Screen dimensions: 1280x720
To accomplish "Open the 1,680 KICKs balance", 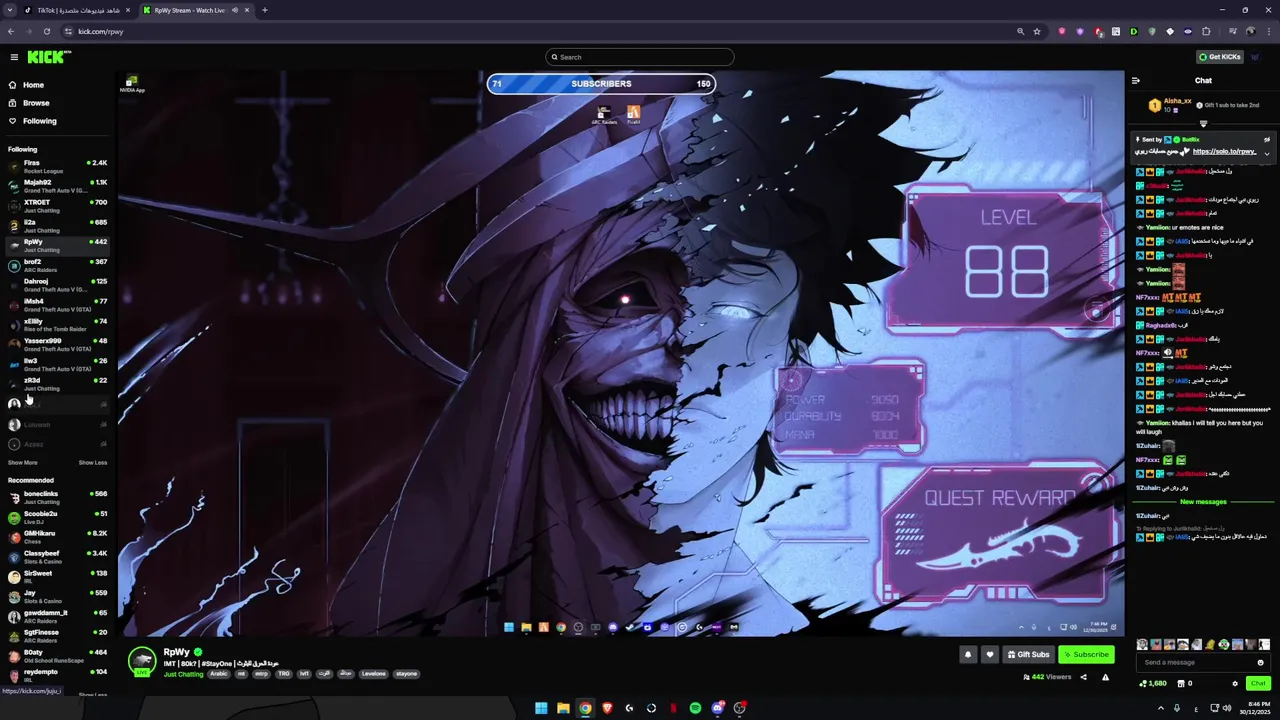I will pyautogui.click(x=1153, y=684).
